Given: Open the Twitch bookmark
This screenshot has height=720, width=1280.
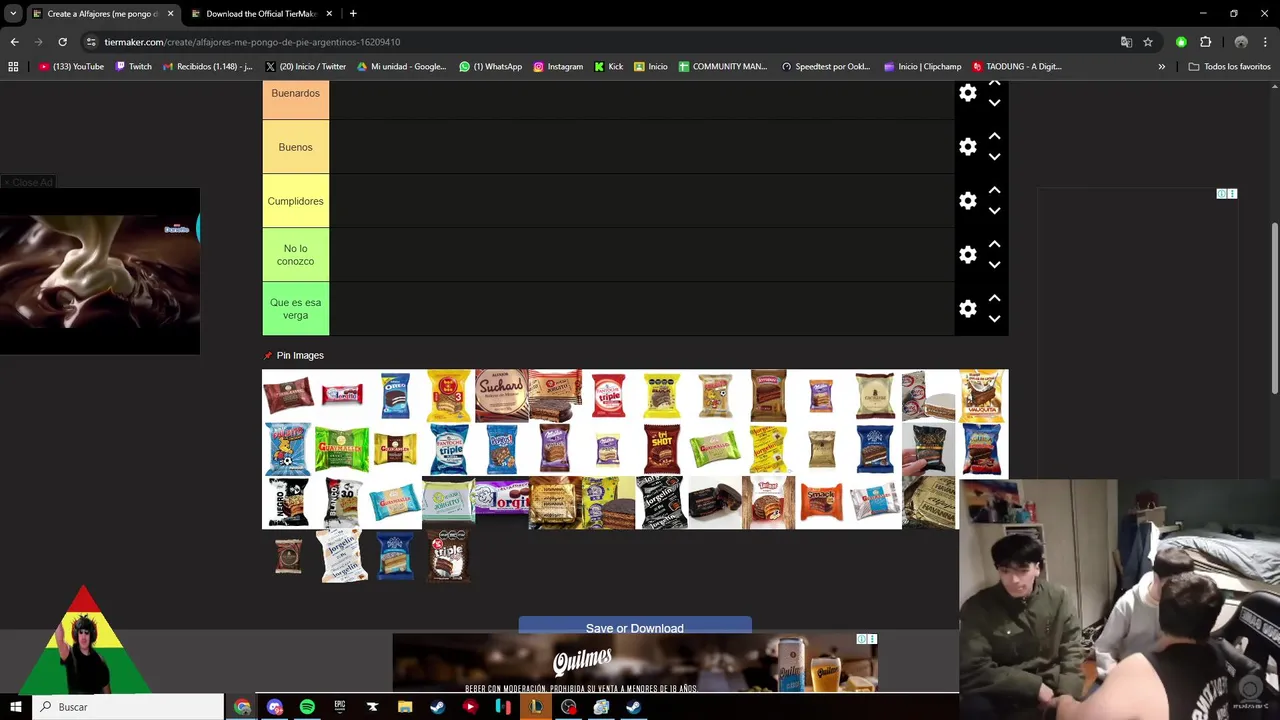Looking at the screenshot, I should 134,67.
